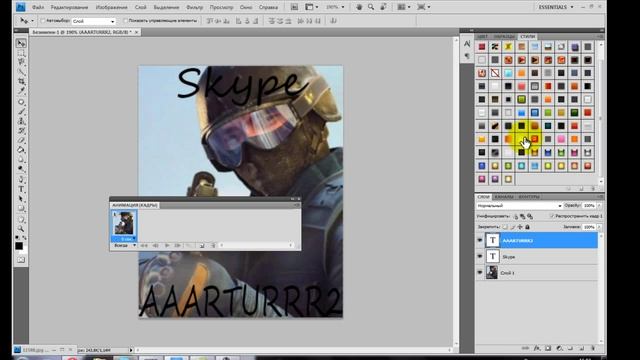Select the Path Selection arrow tool
Image resolution: width=640 pixels, height=360 pixels.
tap(21, 199)
